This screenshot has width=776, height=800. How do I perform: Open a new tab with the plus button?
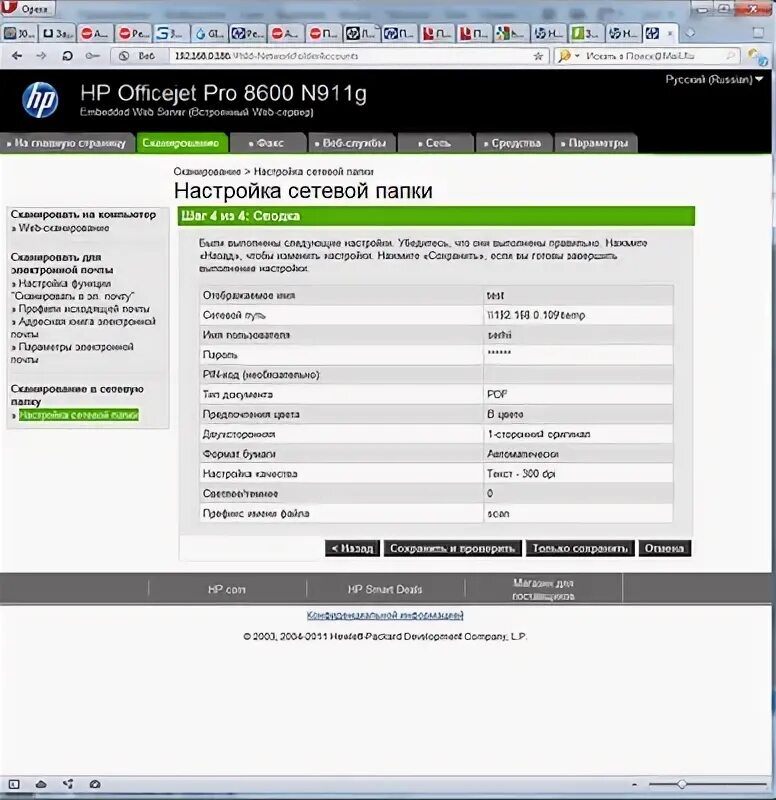(x=690, y=33)
